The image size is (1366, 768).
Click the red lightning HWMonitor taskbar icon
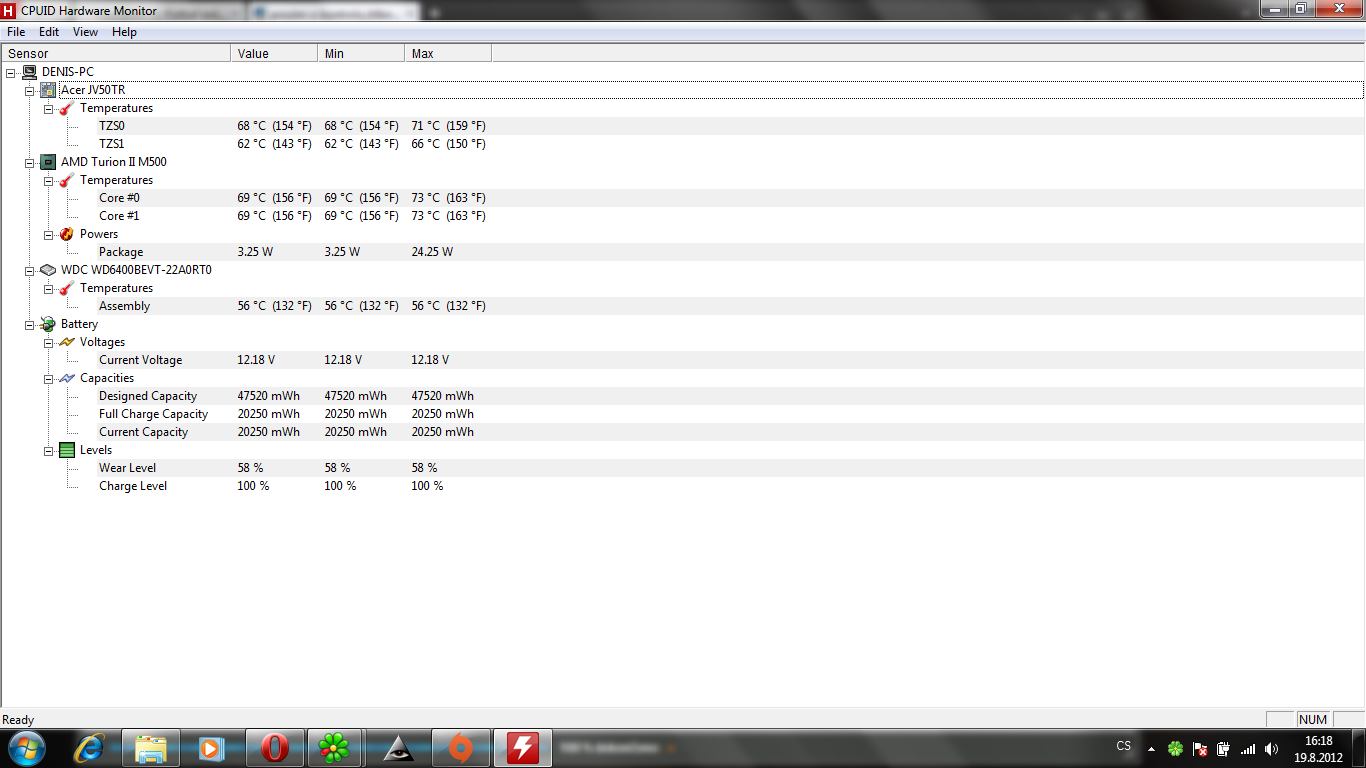tap(523, 747)
